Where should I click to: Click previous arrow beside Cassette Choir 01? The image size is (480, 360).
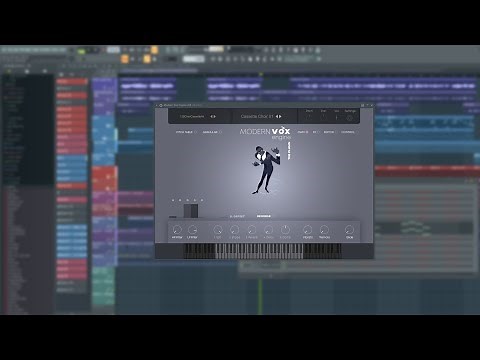(x=277, y=116)
